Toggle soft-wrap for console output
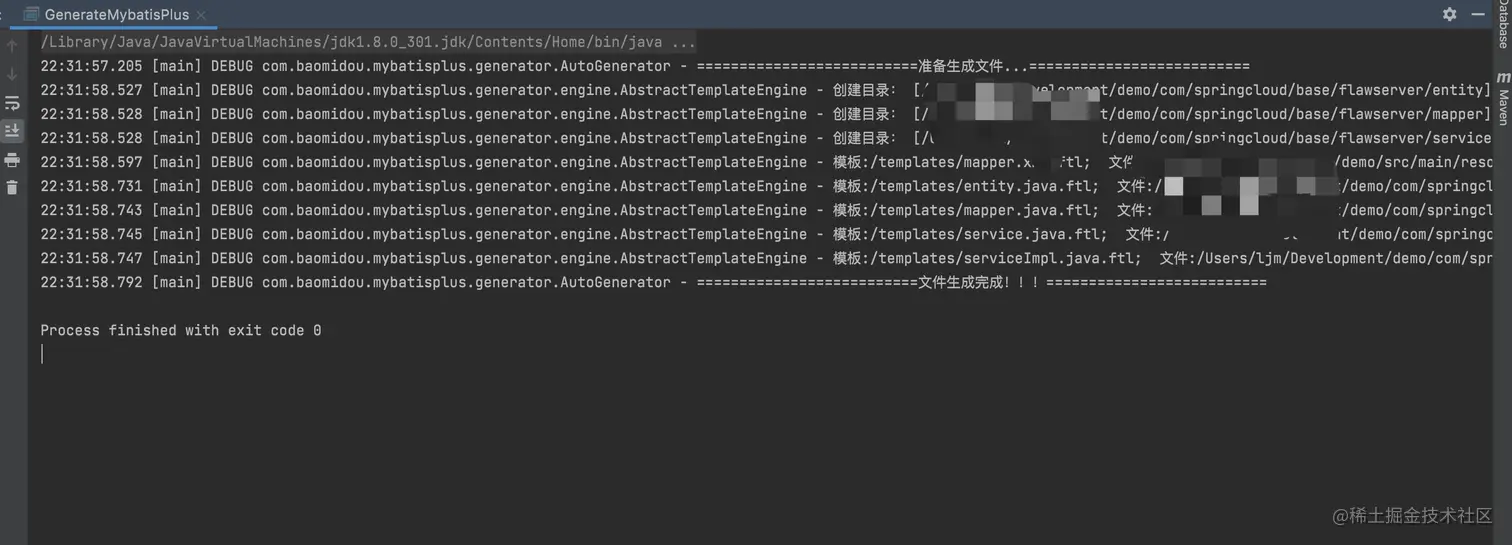 (12, 103)
